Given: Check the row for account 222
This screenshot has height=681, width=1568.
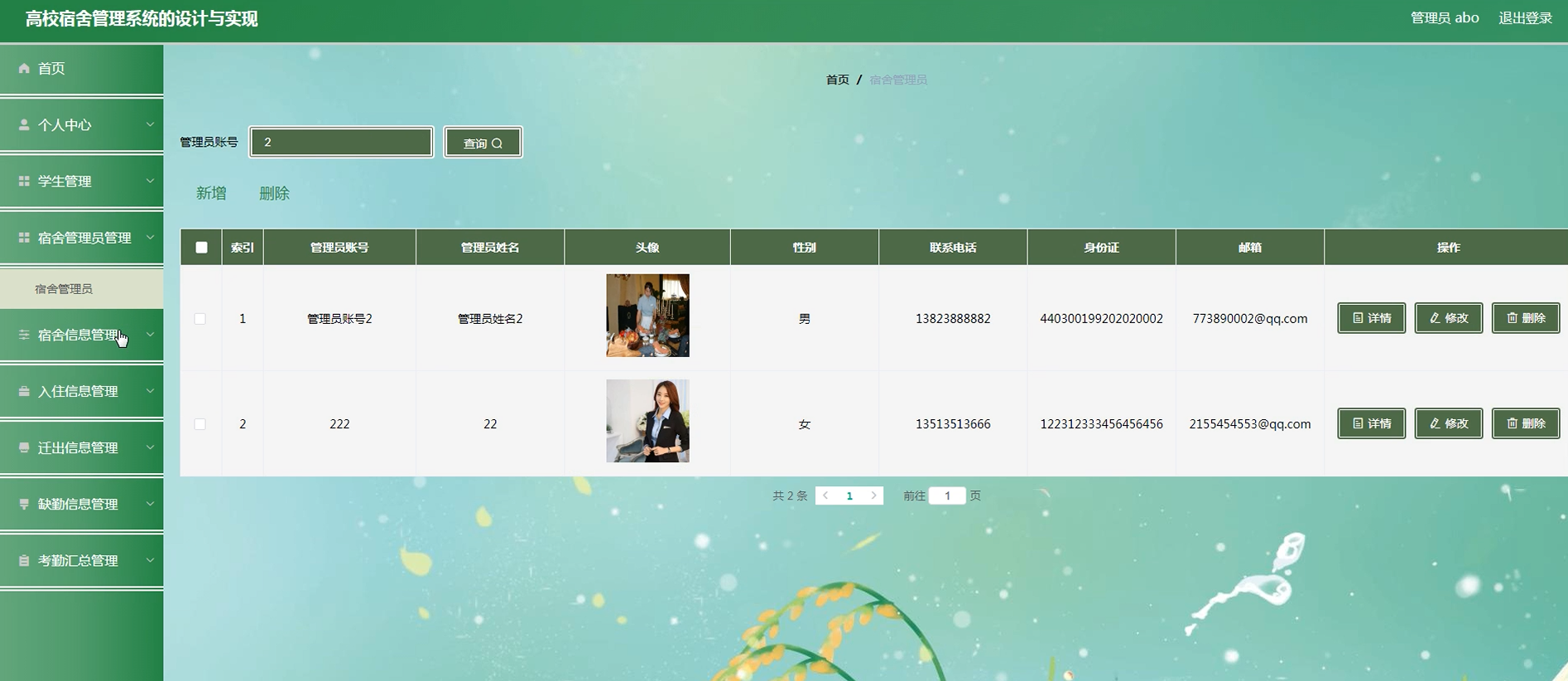Looking at the screenshot, I should tap(200, 424).
